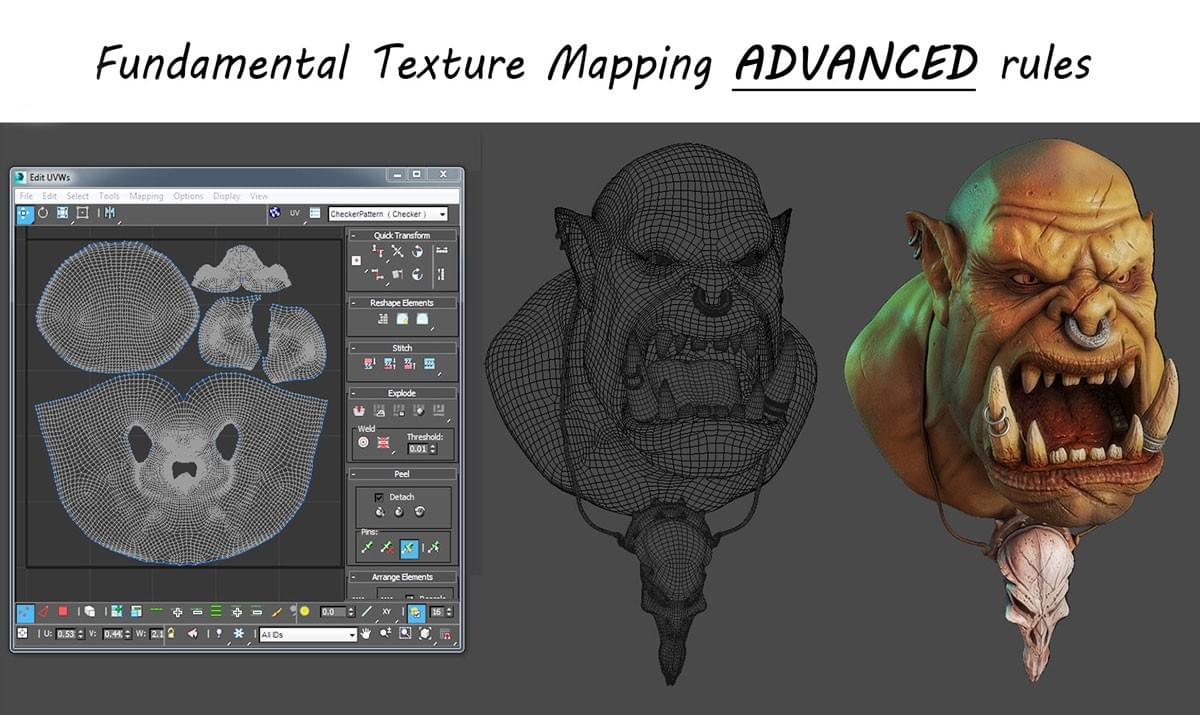
Task: Toggle the Detach checkbox in Peel
Action: click(378, 497)
